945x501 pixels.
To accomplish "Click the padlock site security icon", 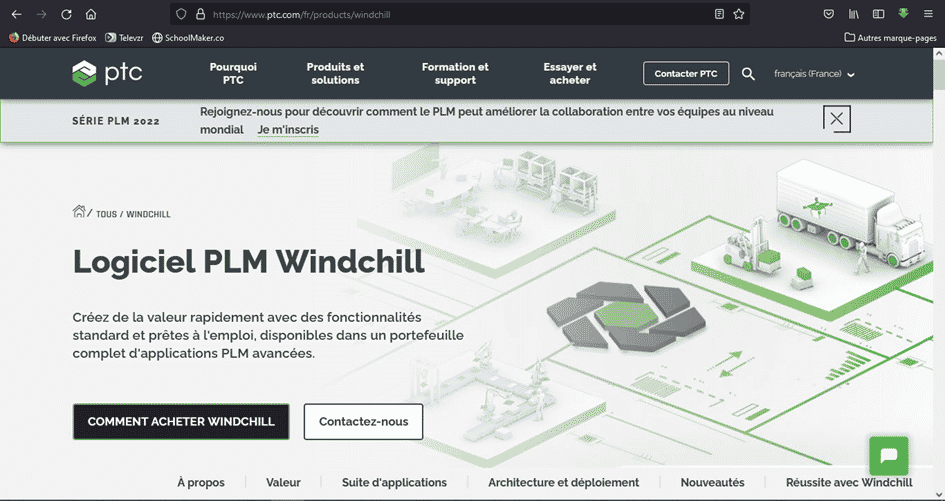I will pos(201,14).
